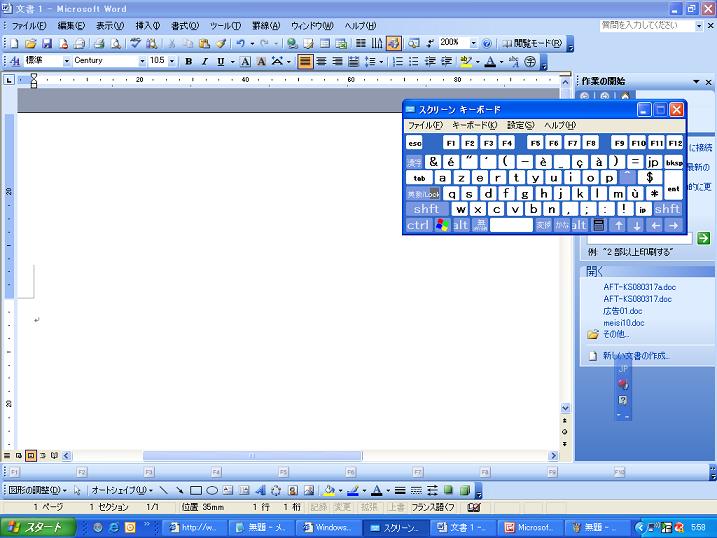Toggle right alignment
Viewport: 717px width, 538px height.
(x=337, y=61)
